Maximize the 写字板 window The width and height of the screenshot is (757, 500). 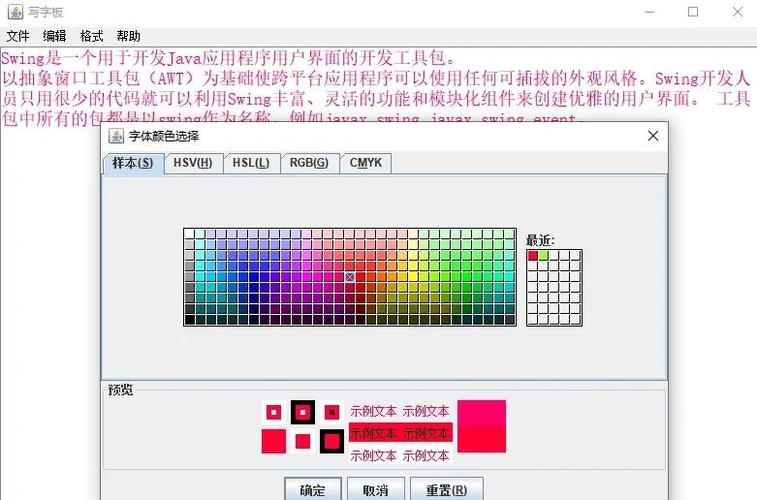[693, 12]
